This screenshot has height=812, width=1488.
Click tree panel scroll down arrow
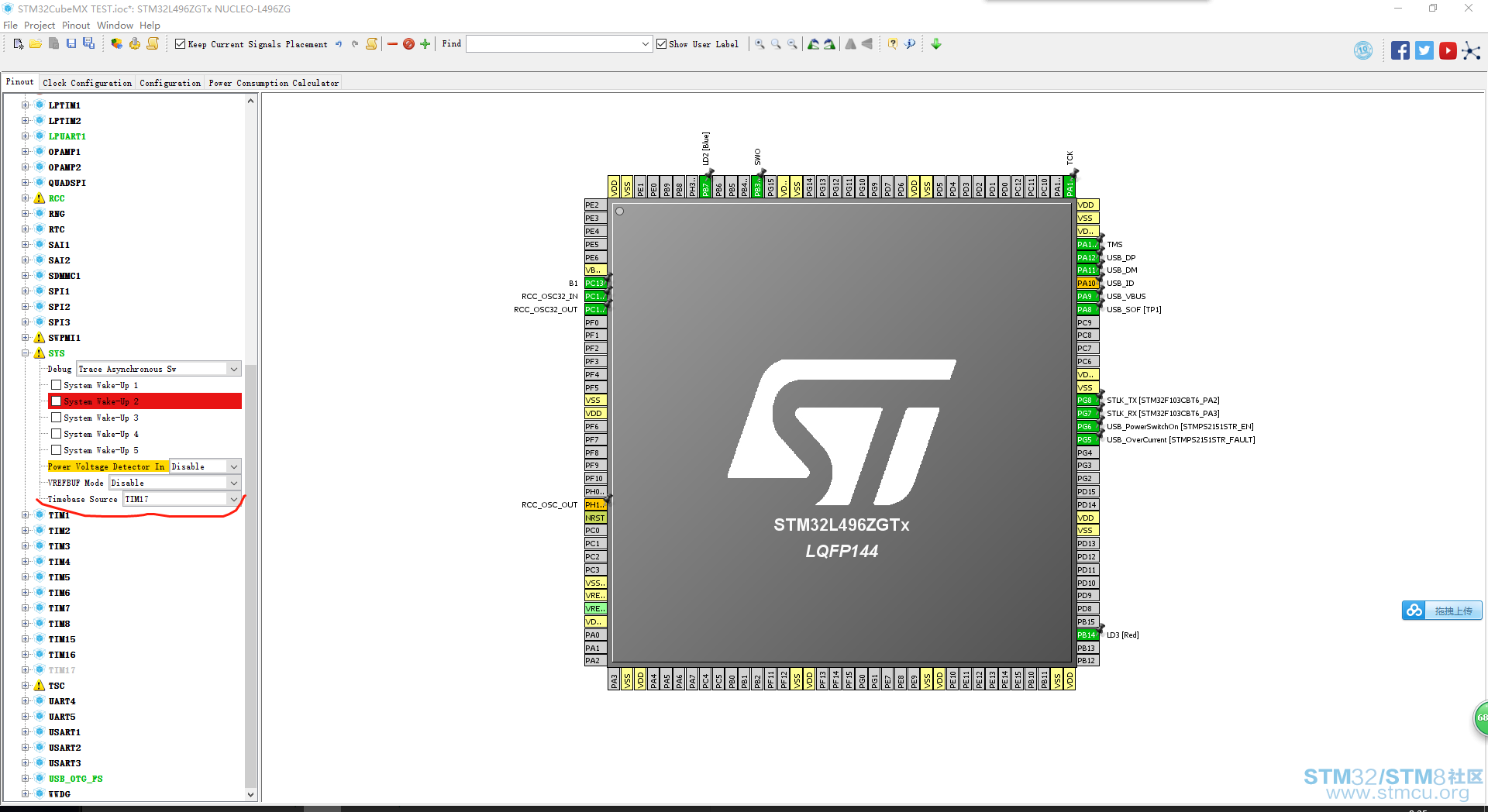[250, 794]
